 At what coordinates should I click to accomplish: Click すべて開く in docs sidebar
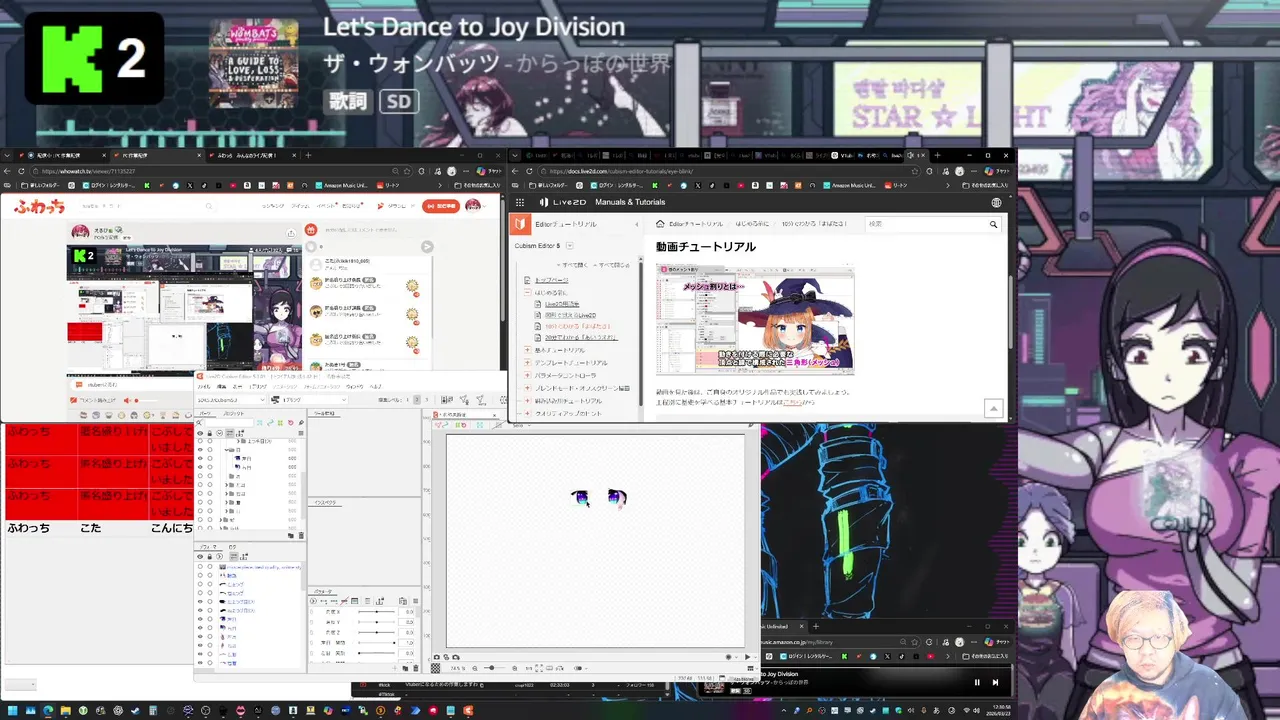coord(573,265)
